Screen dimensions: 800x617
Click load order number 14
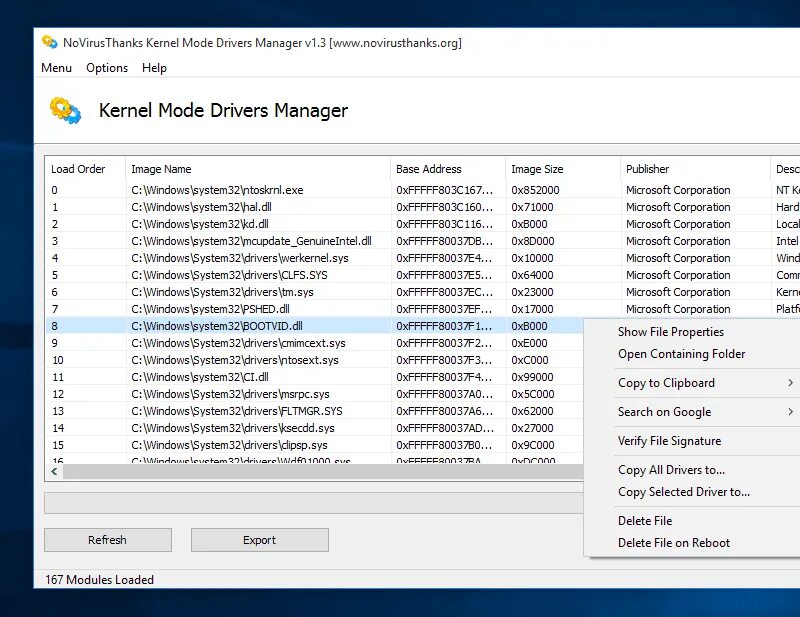[58, 428]
